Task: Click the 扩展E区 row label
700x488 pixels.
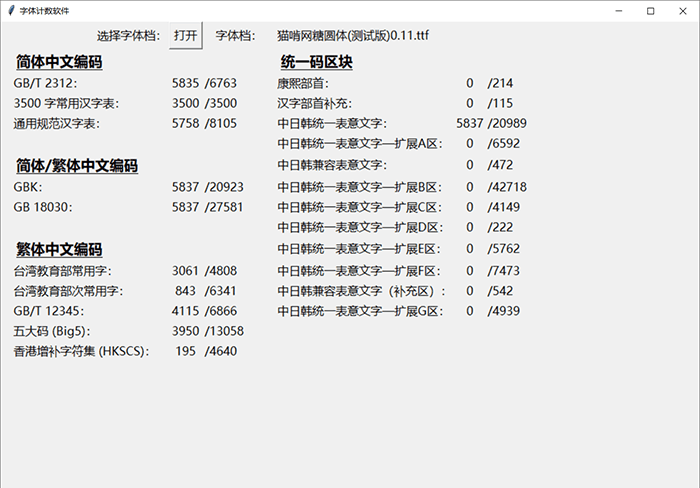Action: [359, 249]
